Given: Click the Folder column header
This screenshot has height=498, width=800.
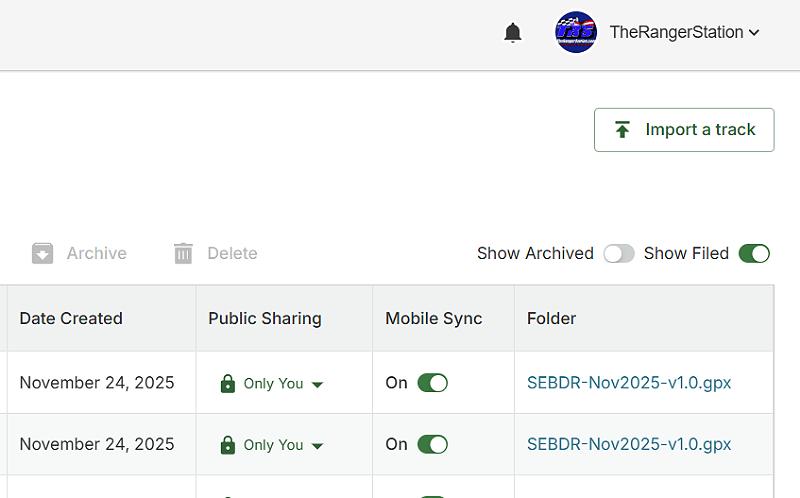Looking at the screenshot, I should coord(552,318).
